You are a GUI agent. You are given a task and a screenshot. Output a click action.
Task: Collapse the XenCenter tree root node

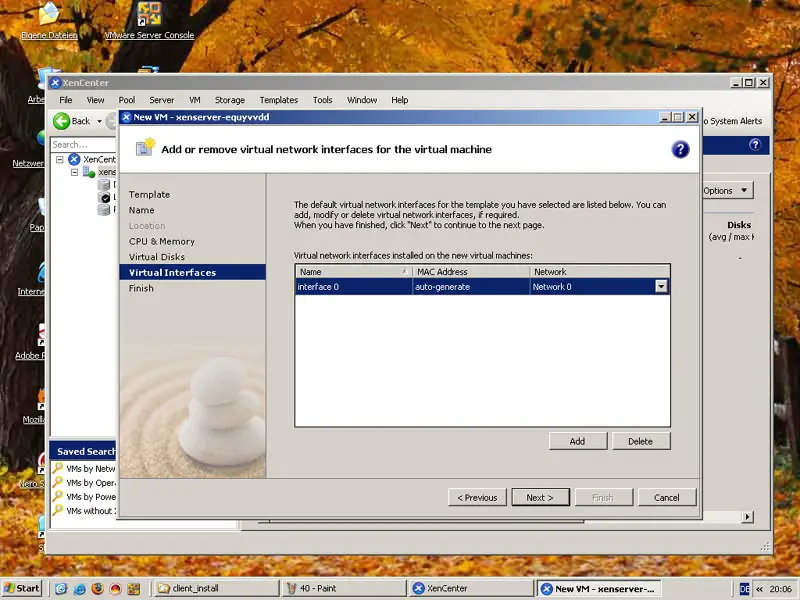60,159
